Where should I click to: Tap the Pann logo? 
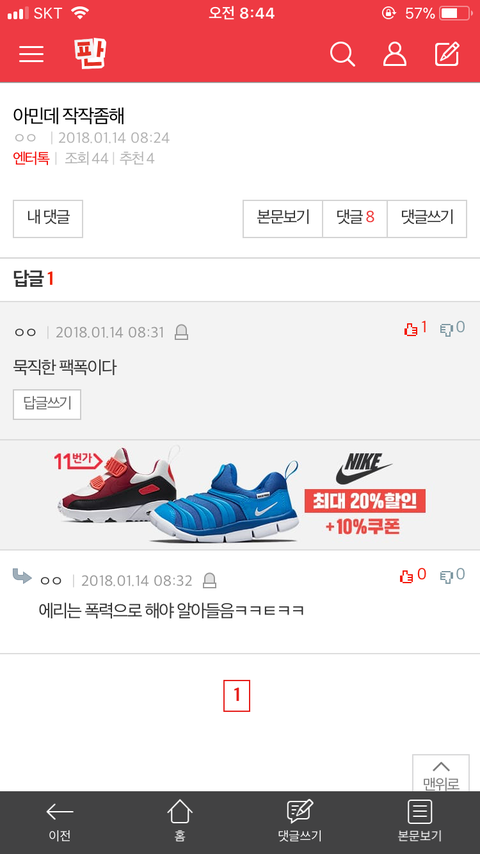[x=89, y=53]
